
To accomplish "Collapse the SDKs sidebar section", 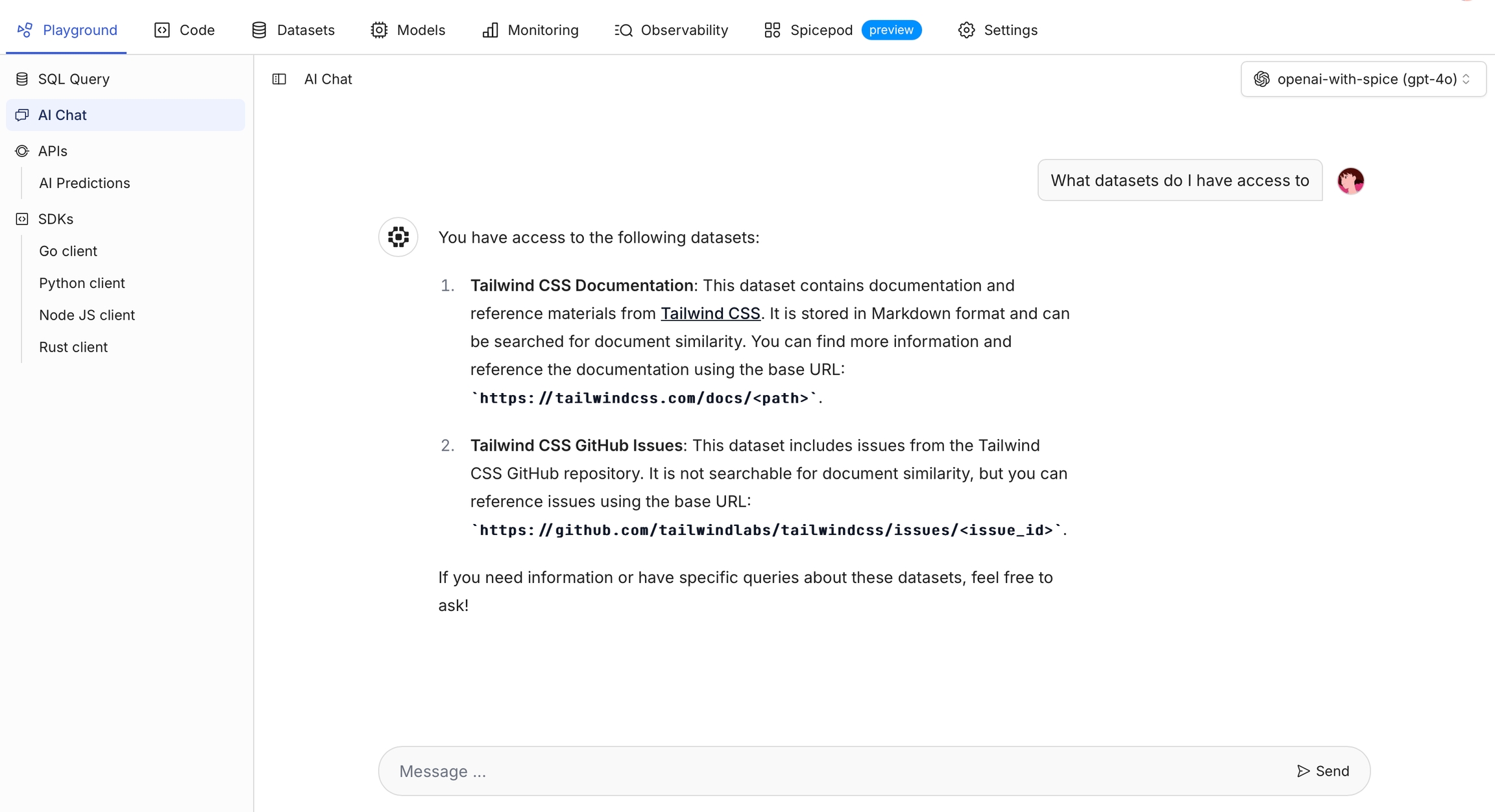I will [56, 219].
